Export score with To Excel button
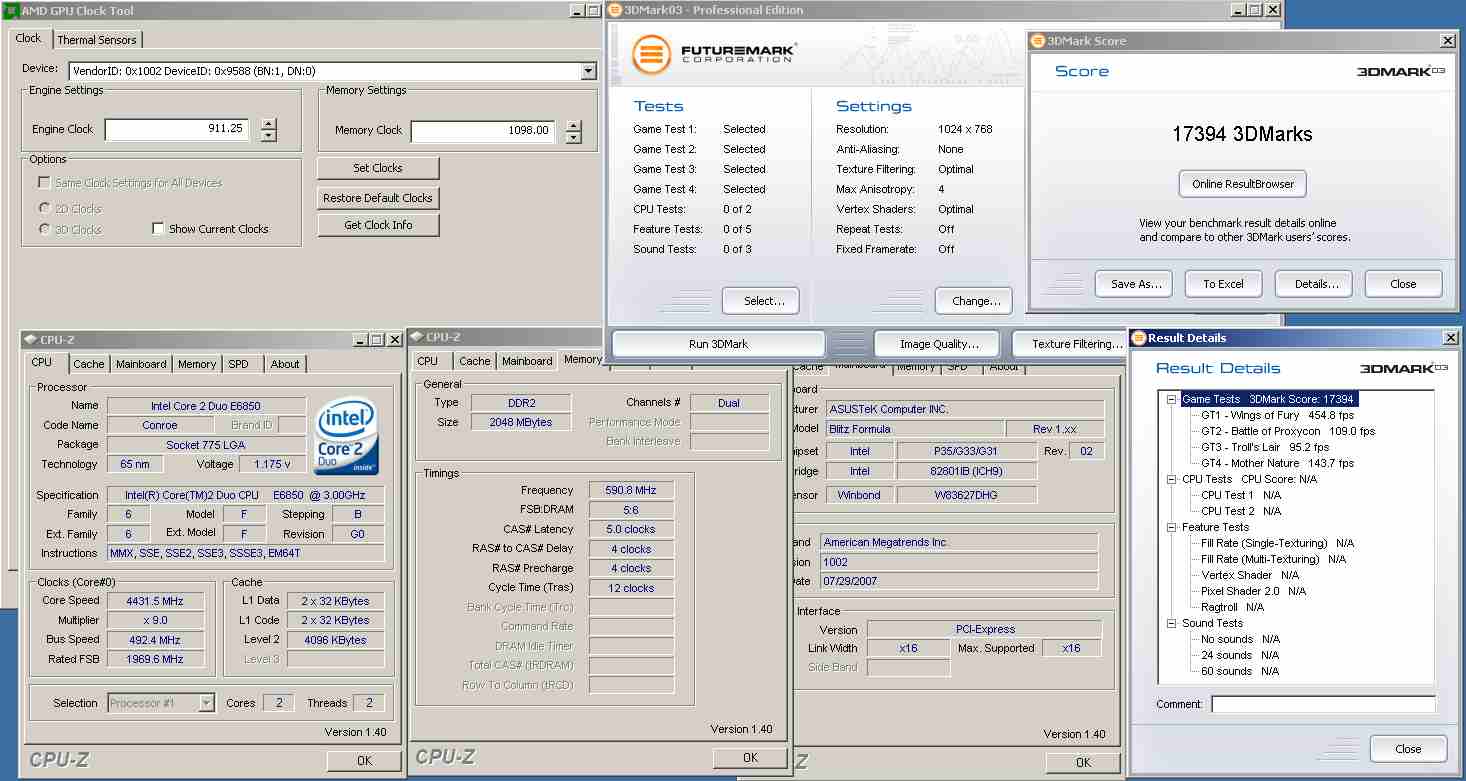The height and width of the screenshot is (781, 1466). point(1223,284)
